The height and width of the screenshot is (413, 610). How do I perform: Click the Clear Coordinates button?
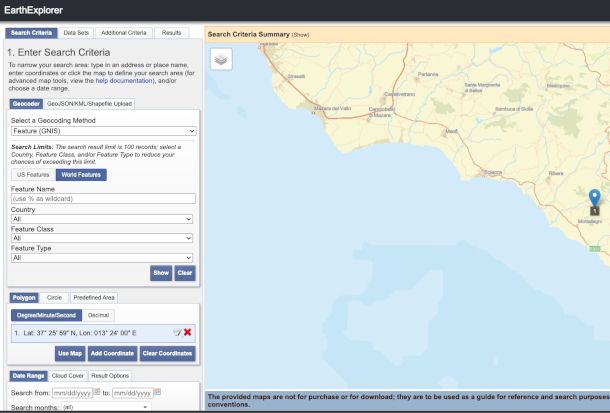tap(167, 354)
